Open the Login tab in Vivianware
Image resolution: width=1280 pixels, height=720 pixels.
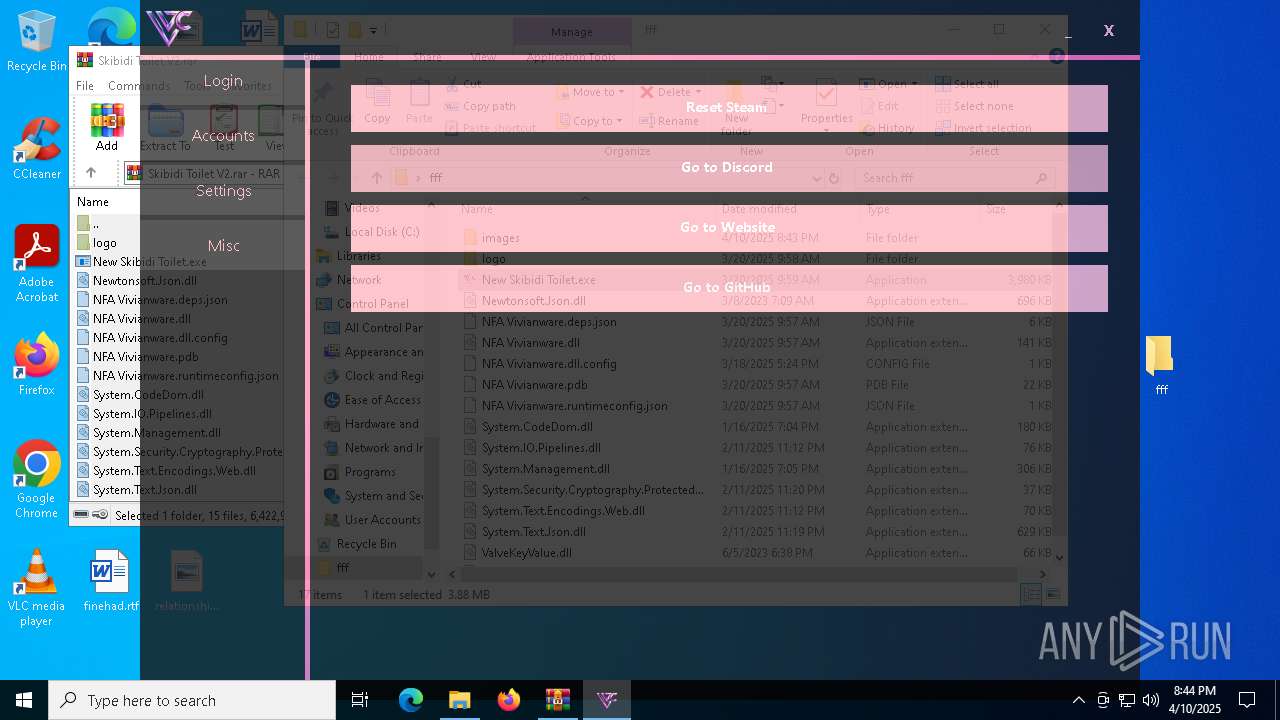(223, 81)
